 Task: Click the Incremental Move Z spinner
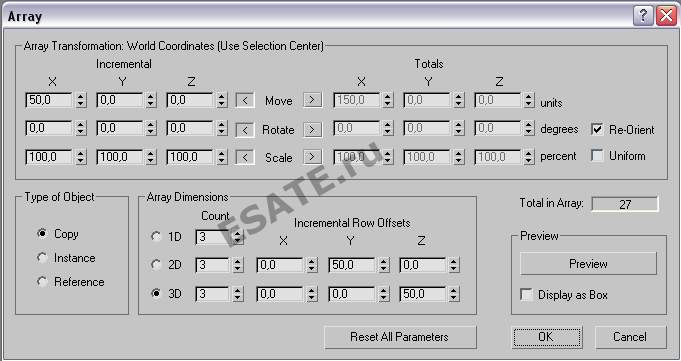pos(221,100)
